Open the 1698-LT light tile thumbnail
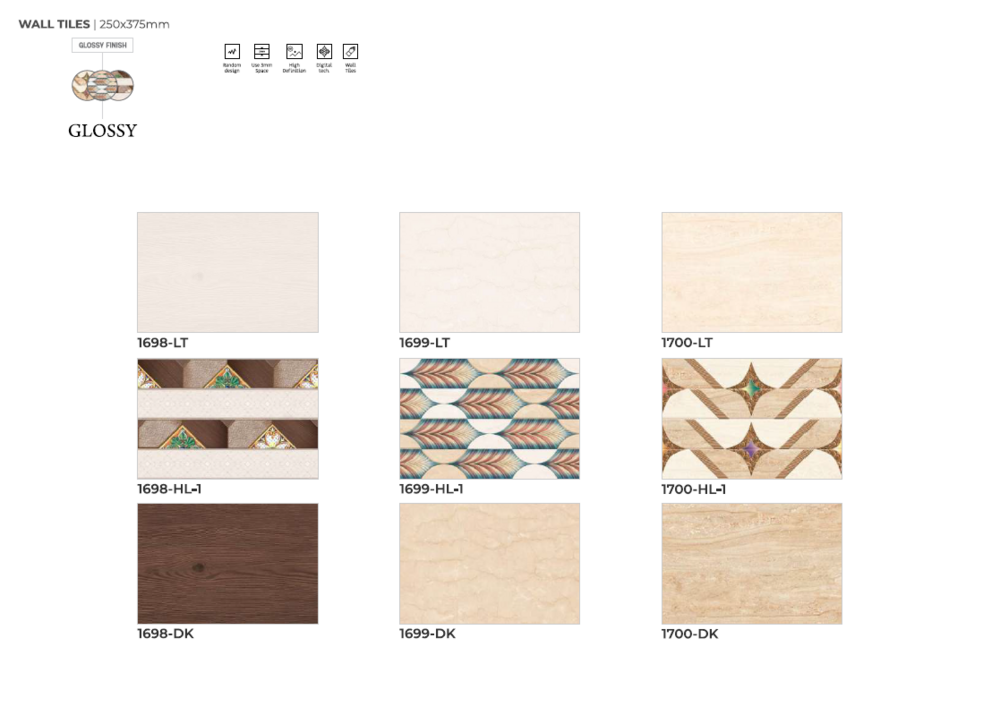Image resolution: width=1000 pixels, height=706 pixels. click(x=228, y=272)
